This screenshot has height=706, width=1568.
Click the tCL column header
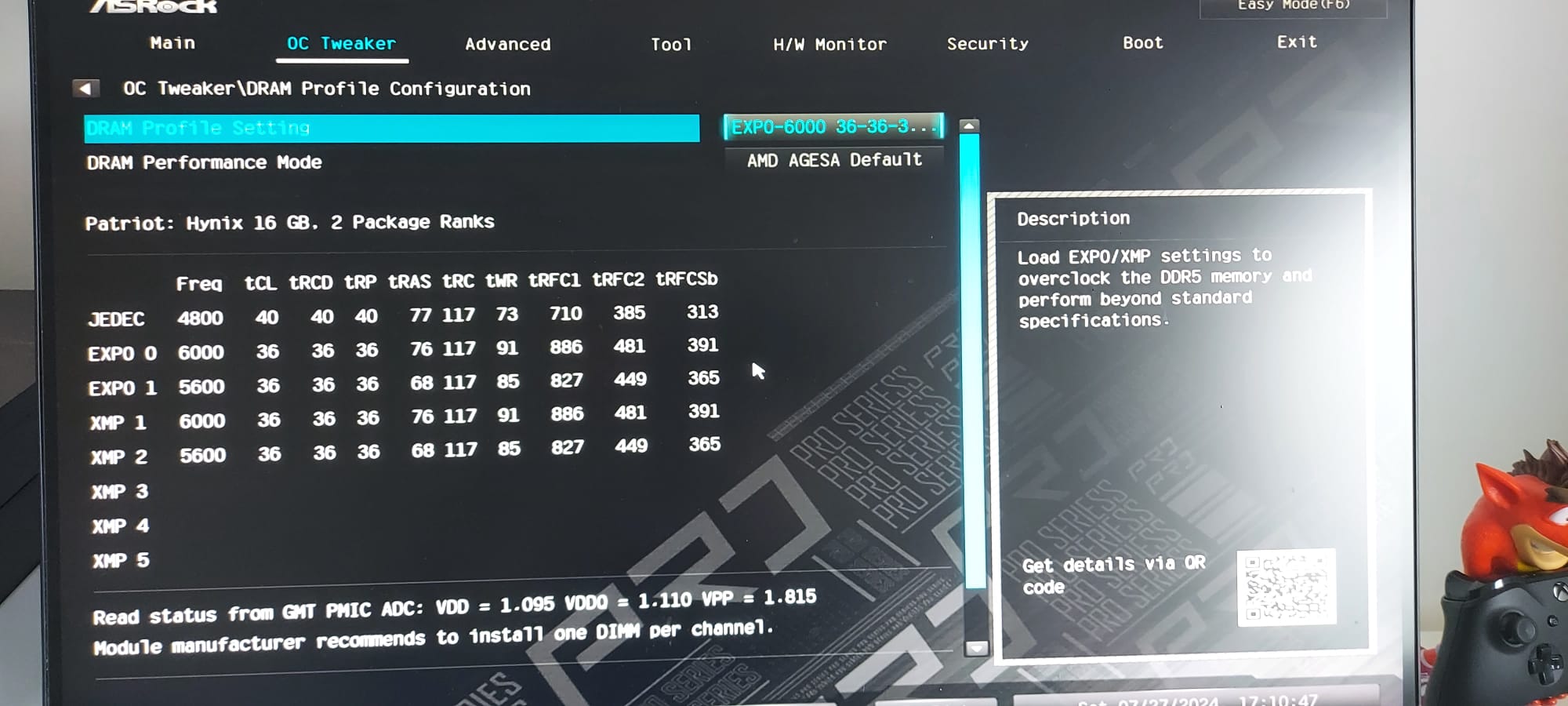(260, 283)
